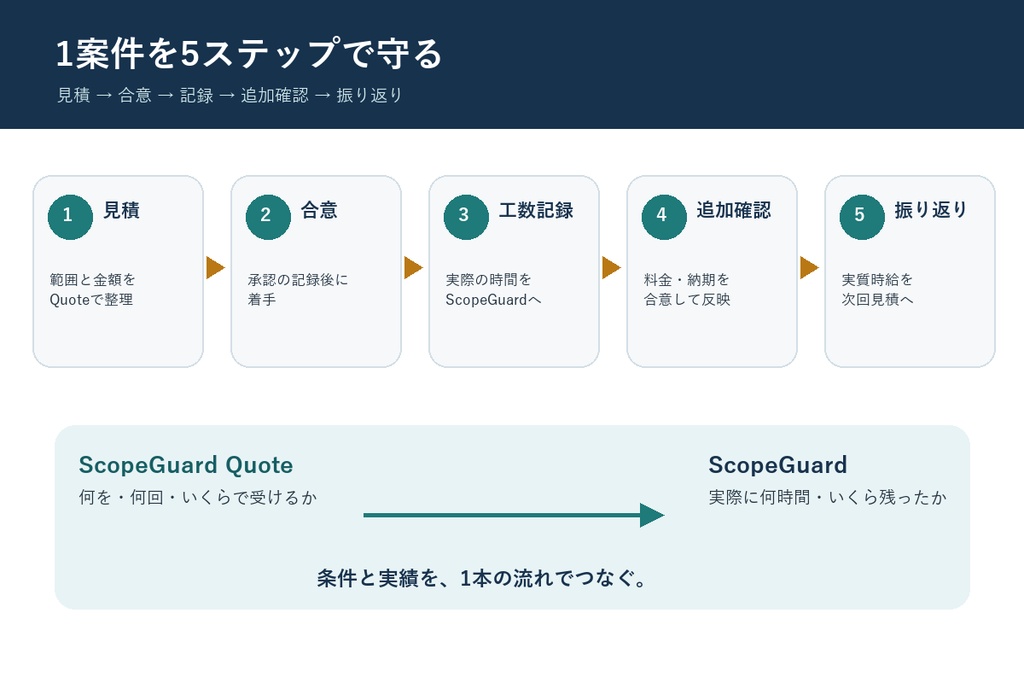Click the tagline 条件と実績を、1本の流れでつなぐ。
This screenshot has height=683, width=1024.
click(482, 579)
